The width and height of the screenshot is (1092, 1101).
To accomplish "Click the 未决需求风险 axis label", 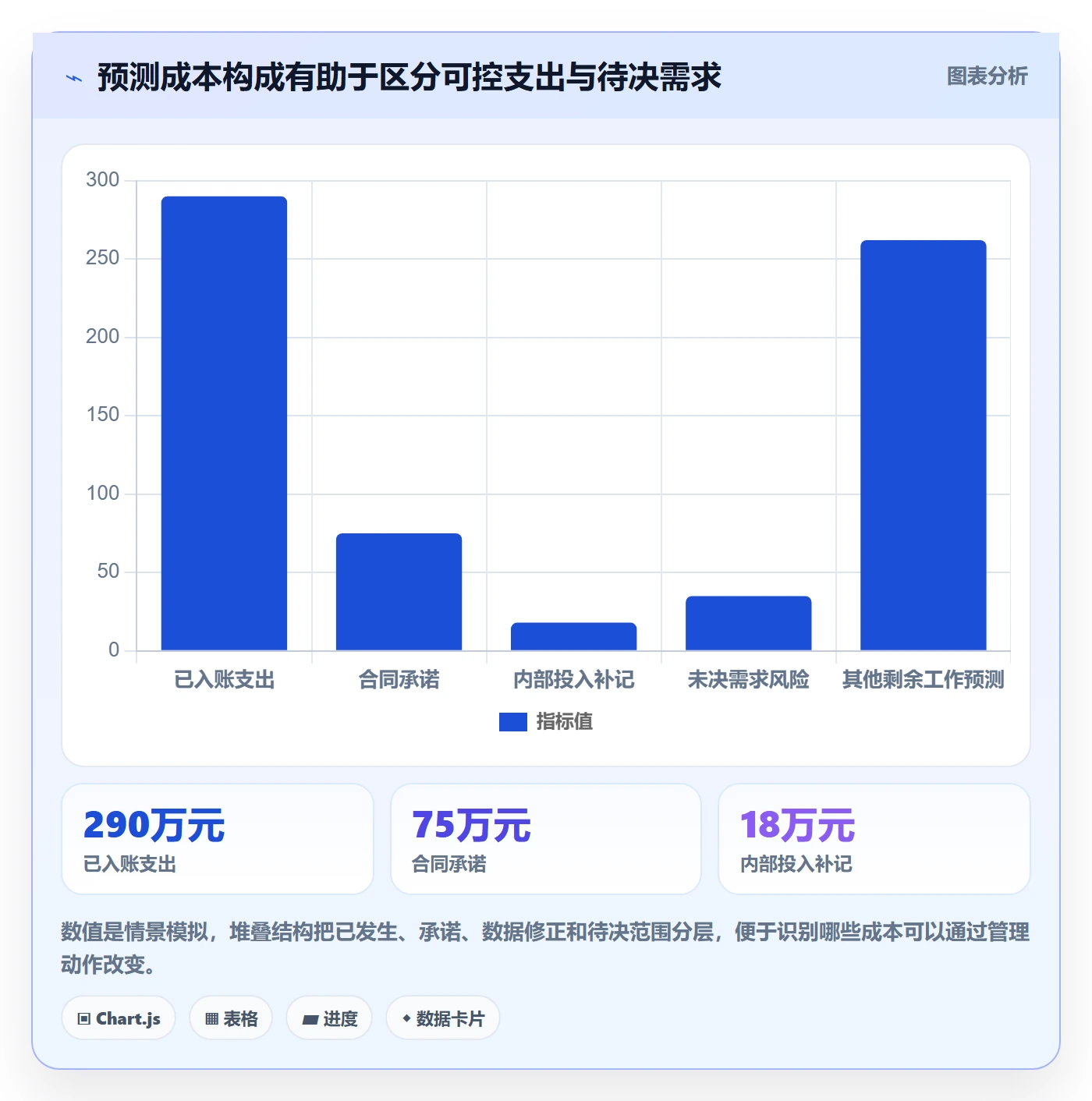I will (748, 680).
